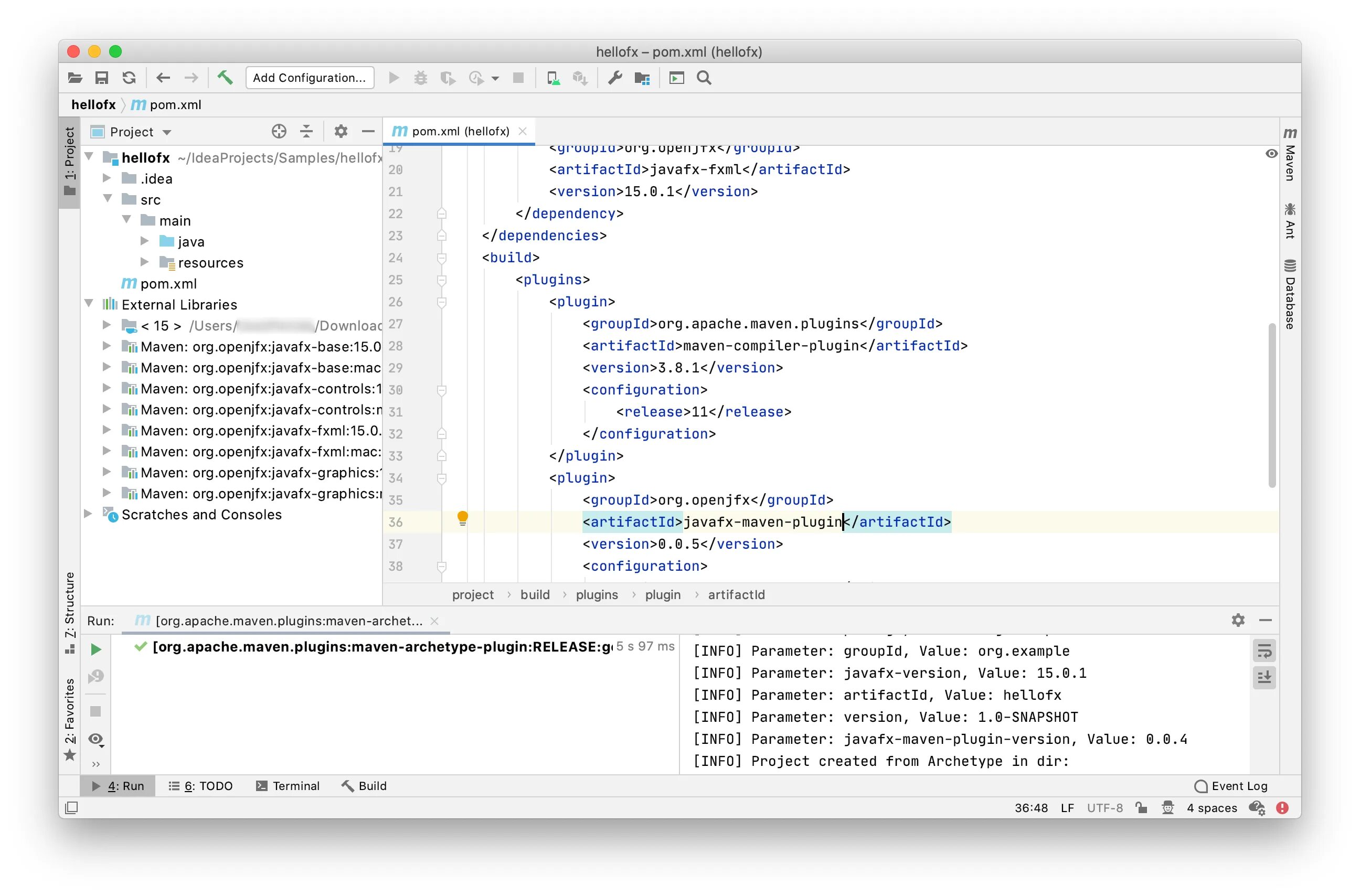This screenshot has width=1360, height=896.
Task: Click the editor vertical scrollbar thumb
Action: point(1271,406)
